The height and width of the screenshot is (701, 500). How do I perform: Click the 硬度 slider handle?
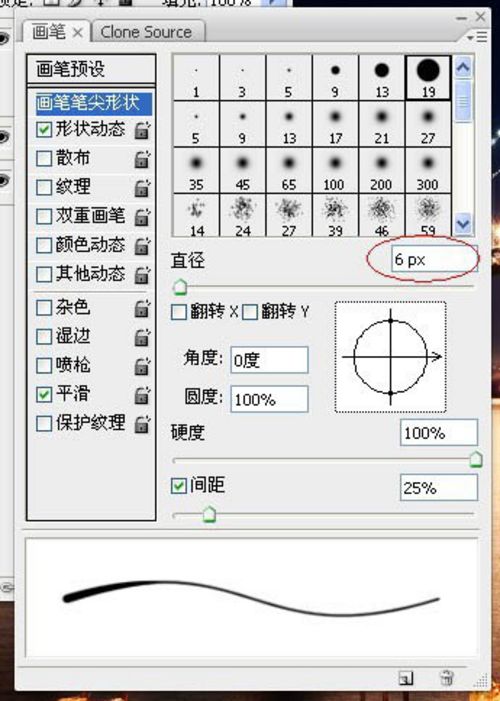[x=476, y=460]
